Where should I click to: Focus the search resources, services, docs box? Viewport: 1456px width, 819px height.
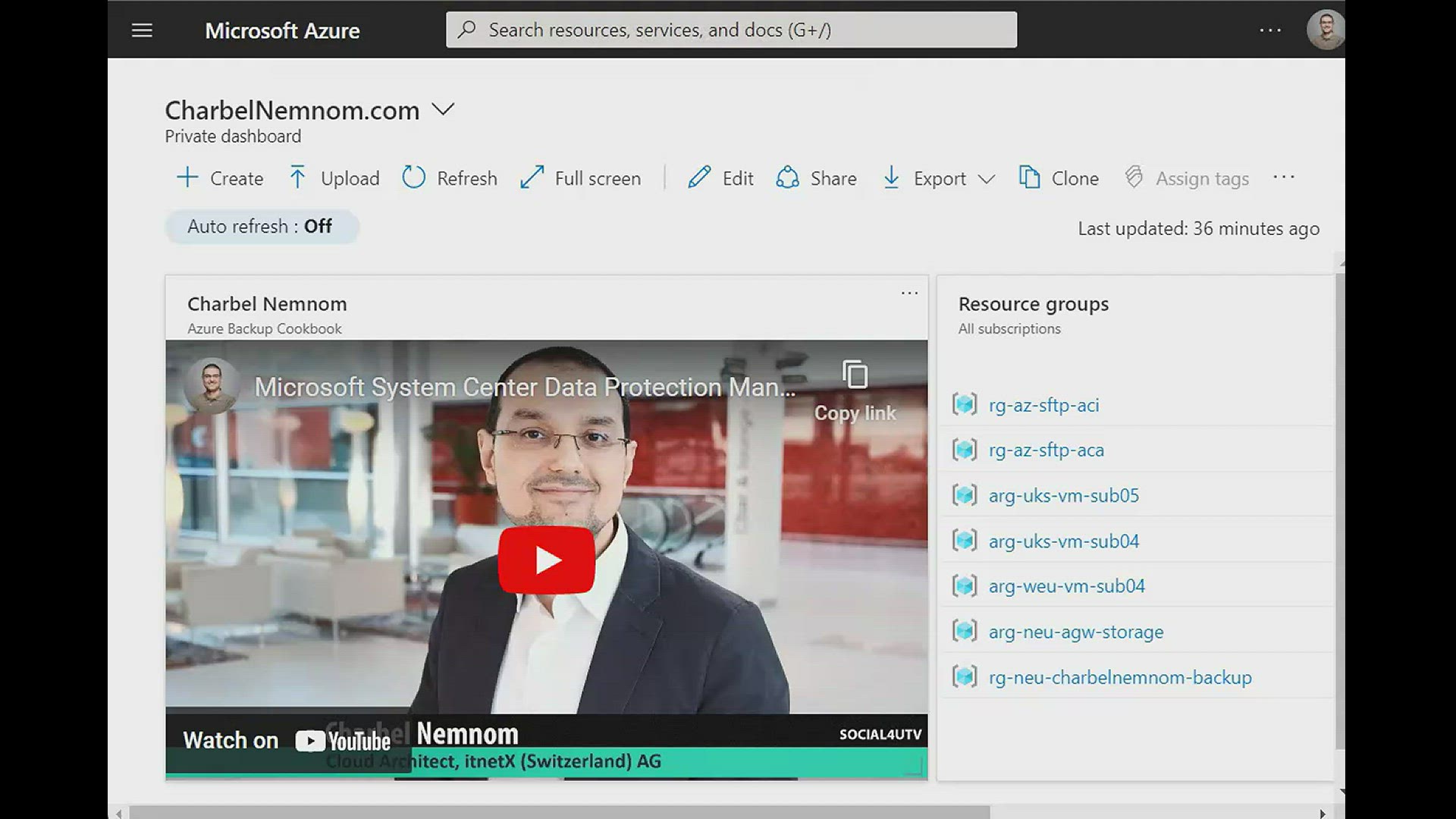point(731,30)
